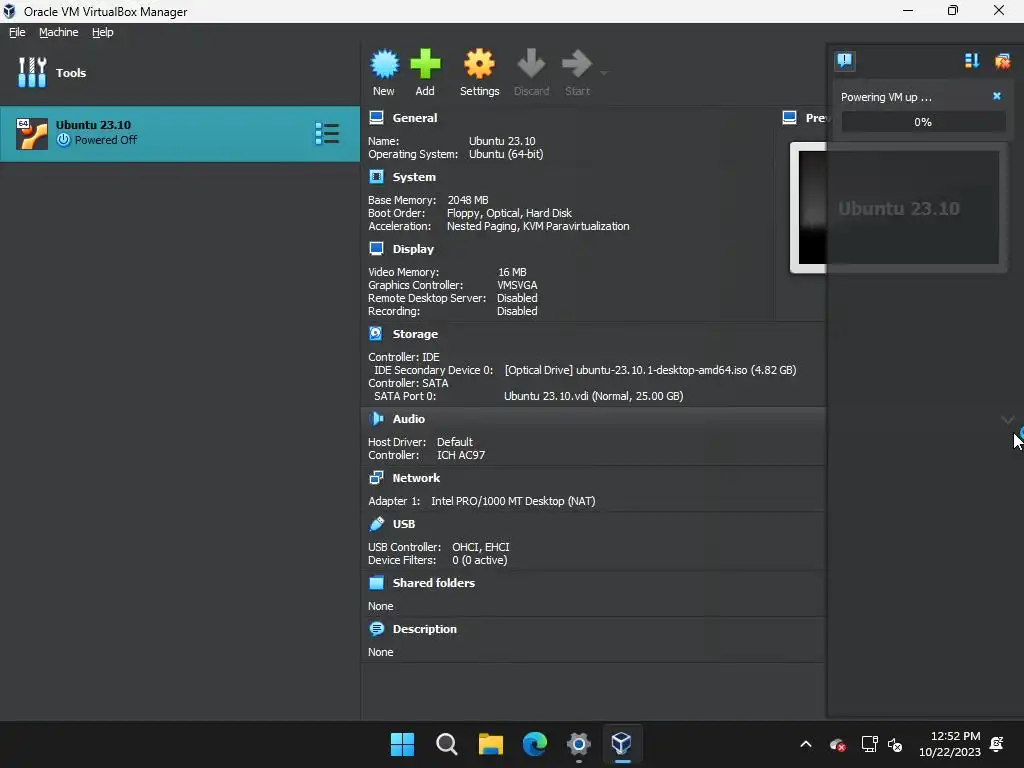Open the Ubuntu 23.10 machine tools menu

327,133
